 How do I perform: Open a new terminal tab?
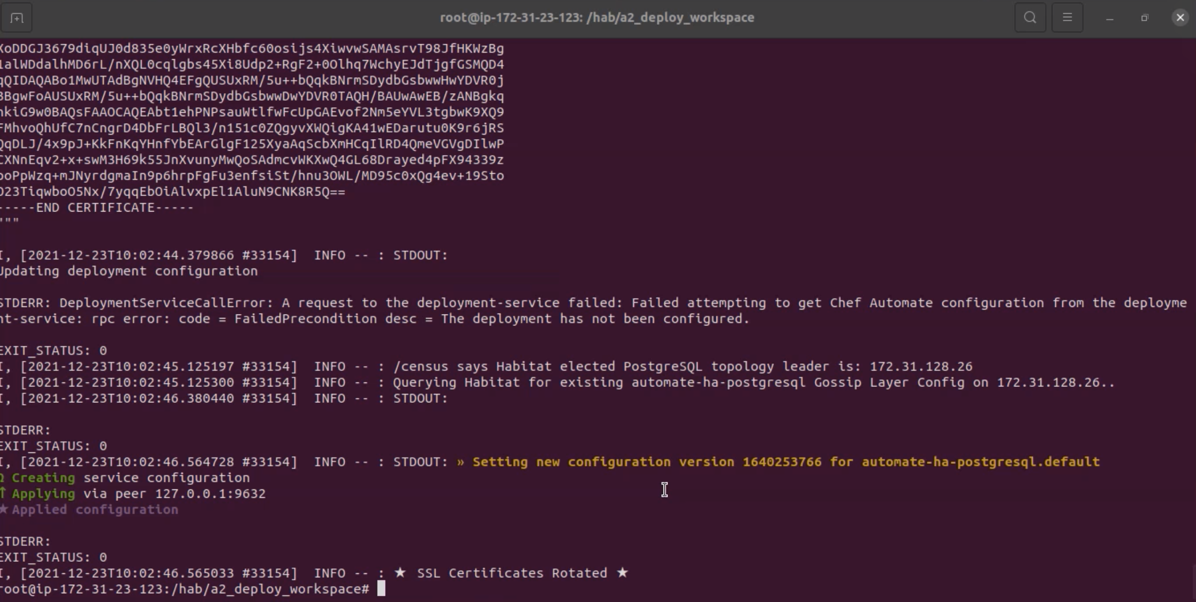coord(17,18)
